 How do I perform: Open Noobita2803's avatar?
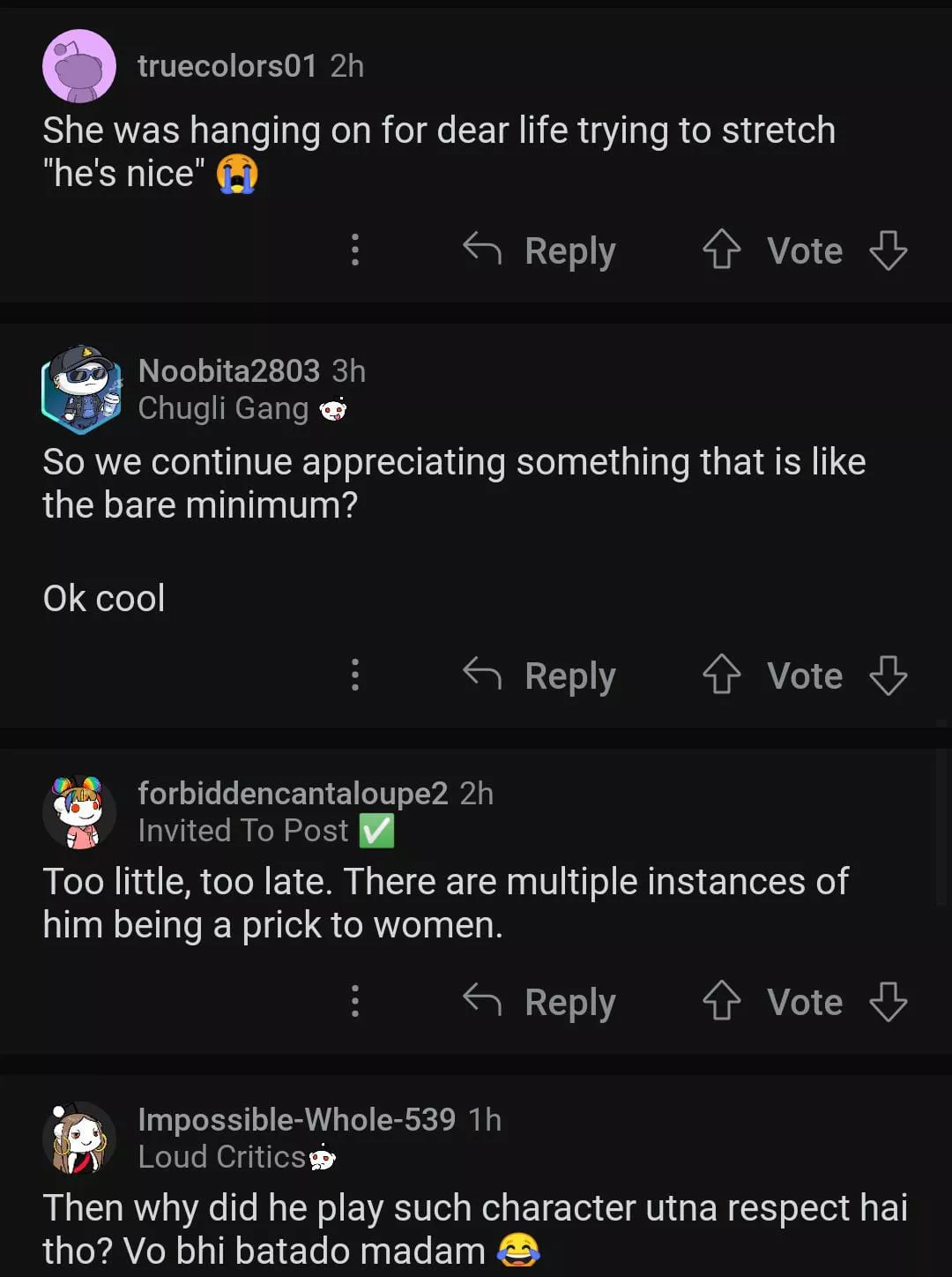pyautogui.click(x=80, y=389)
